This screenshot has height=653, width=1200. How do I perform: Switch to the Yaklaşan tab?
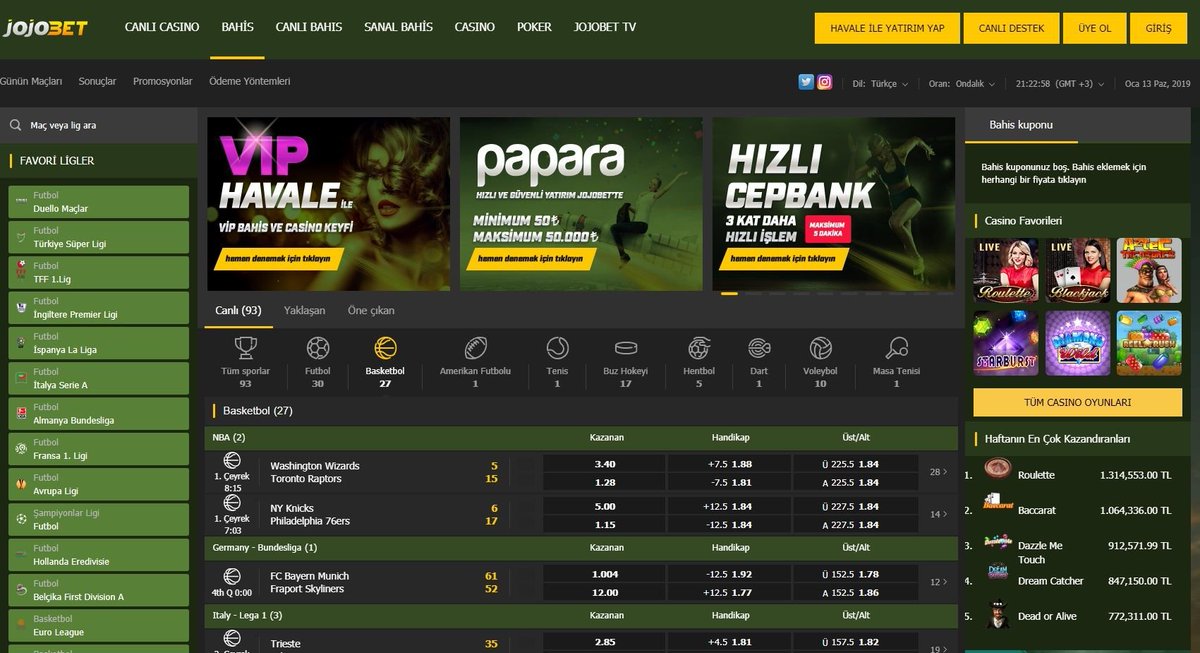click(304, 310)
